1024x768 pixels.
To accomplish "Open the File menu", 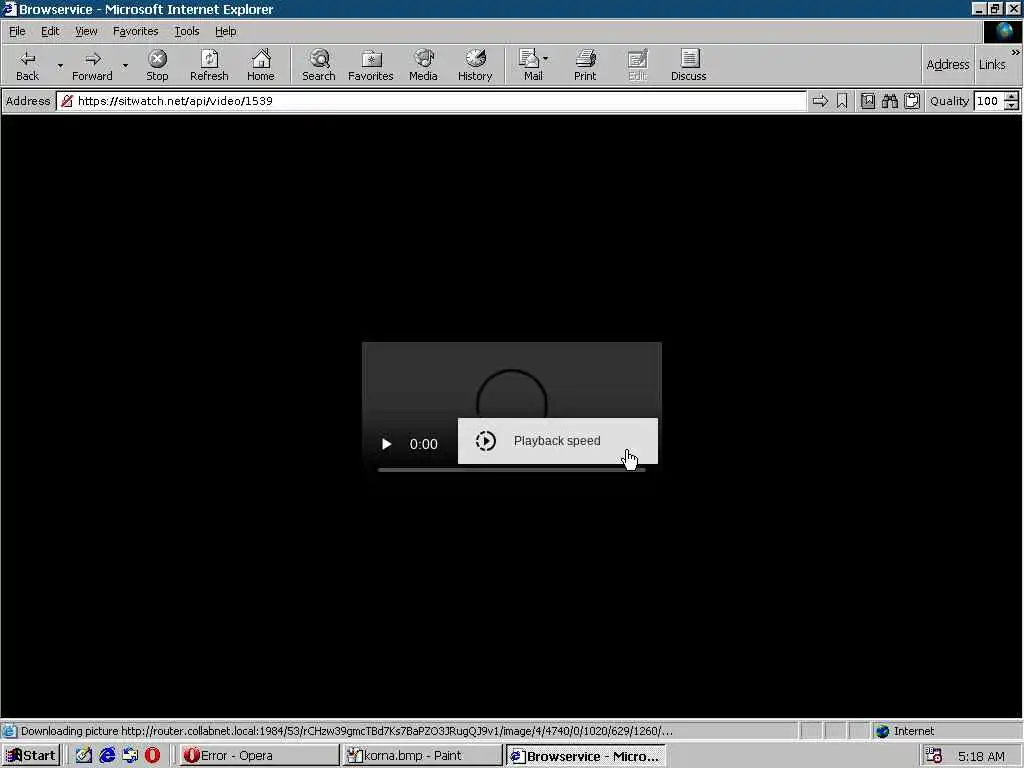I will [17, 31].
